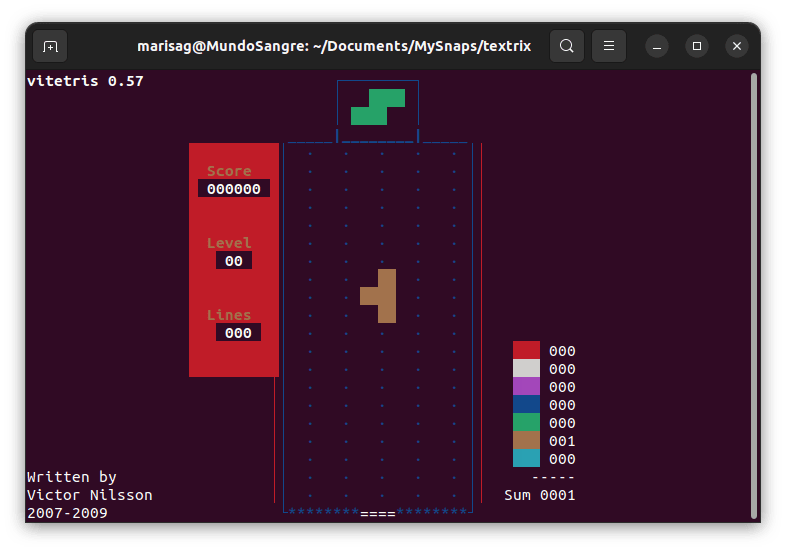
Task: Minimize the terminal window
Action: [x=657, y=46]
